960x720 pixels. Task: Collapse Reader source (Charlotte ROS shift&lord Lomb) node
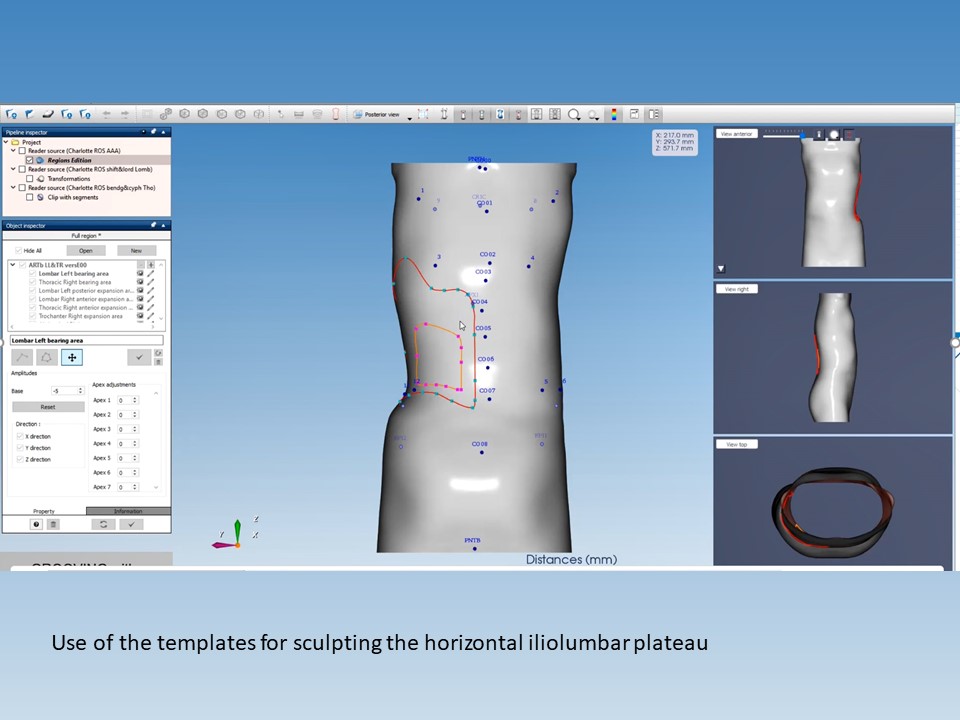[13, 169]
